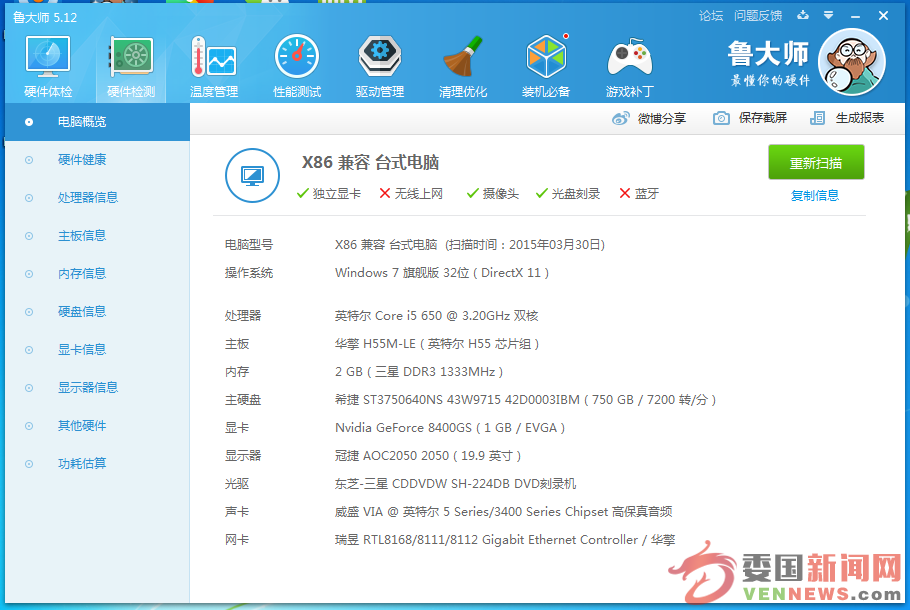This screenshot has width=910, height=610.
Task: Open the title bar dropdown menu arrow
Action: [829, 15]
